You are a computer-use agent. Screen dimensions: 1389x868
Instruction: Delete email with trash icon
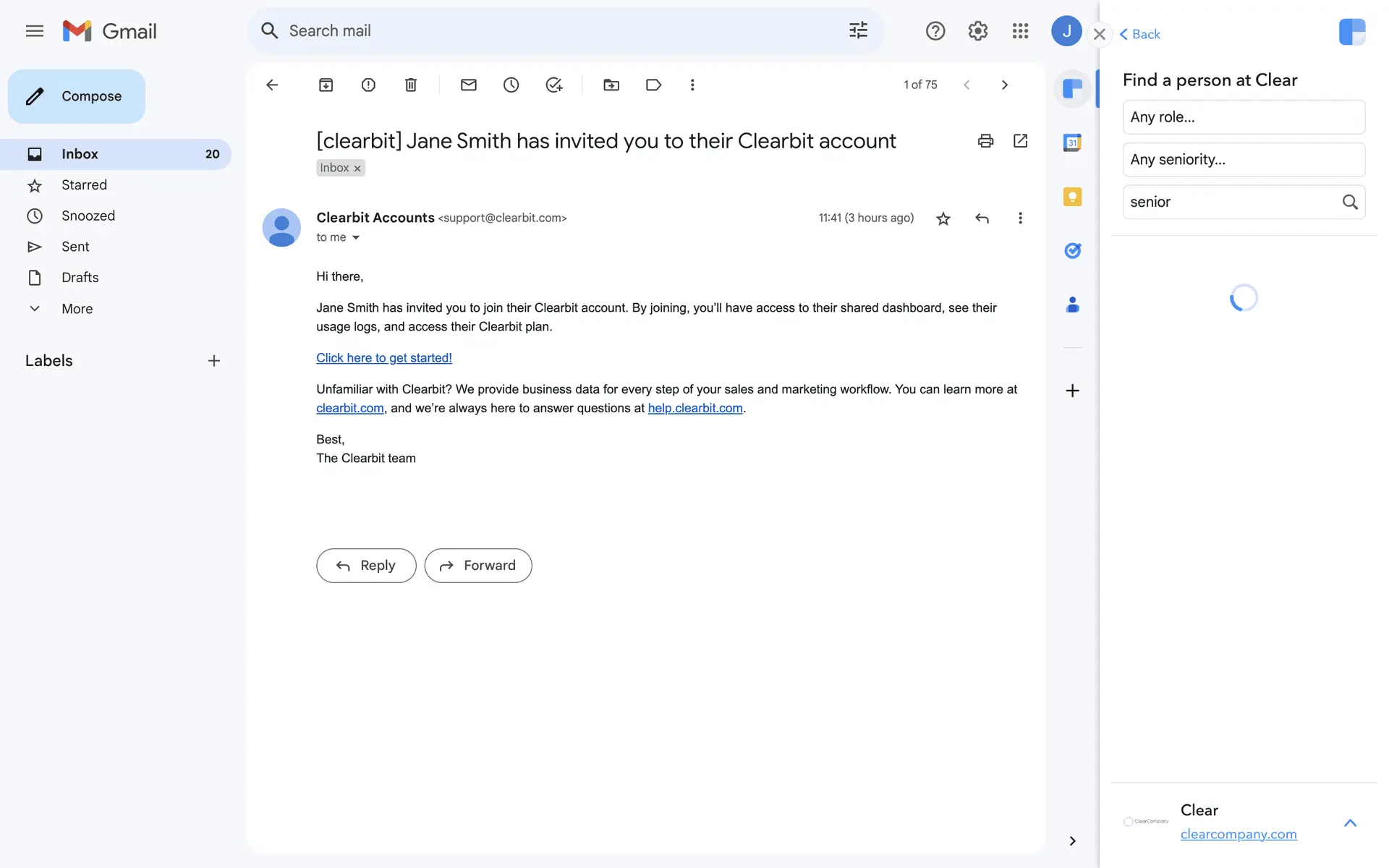click(410, 85)
